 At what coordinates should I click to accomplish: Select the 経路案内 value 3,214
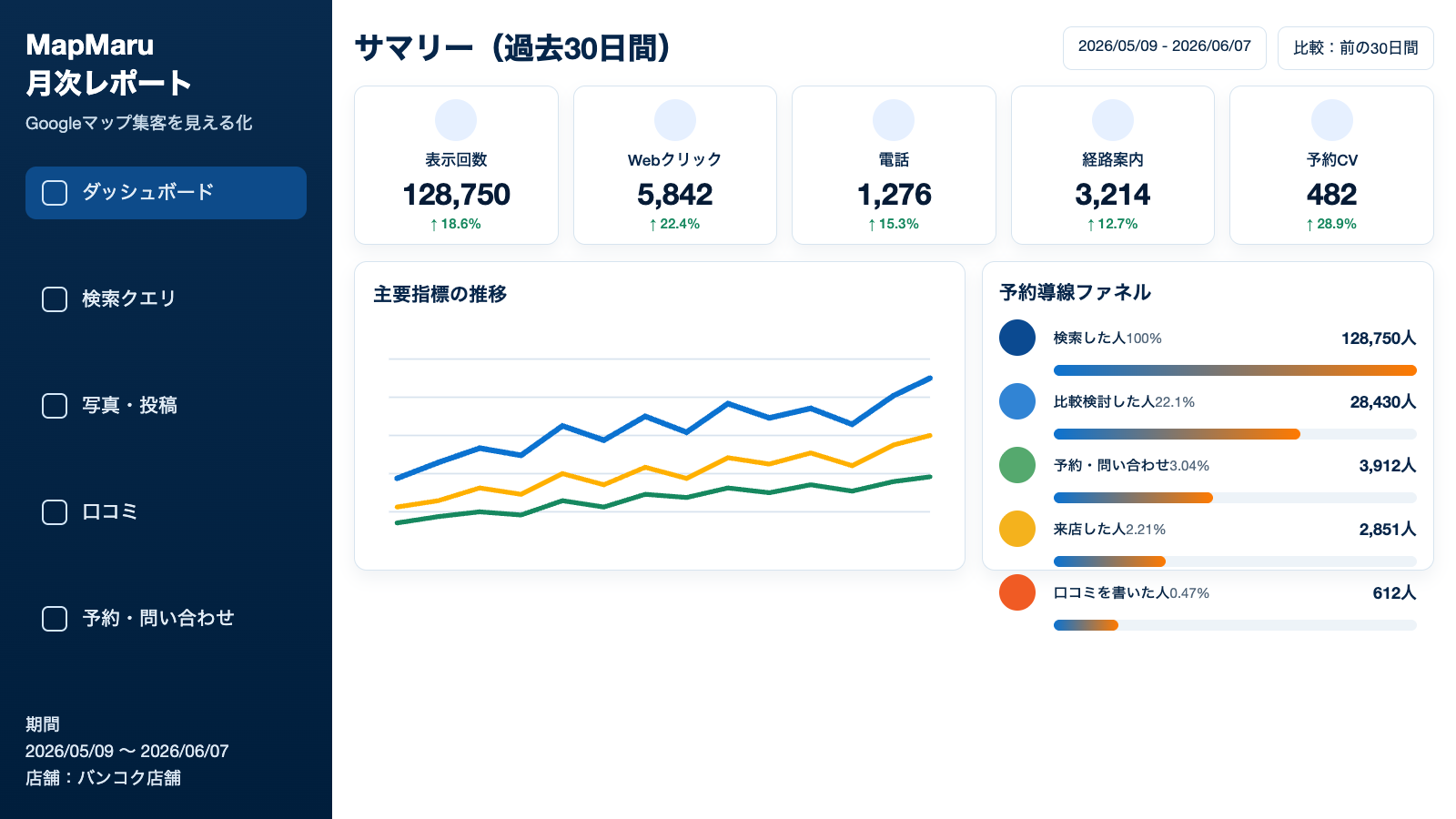[1113, 195]
